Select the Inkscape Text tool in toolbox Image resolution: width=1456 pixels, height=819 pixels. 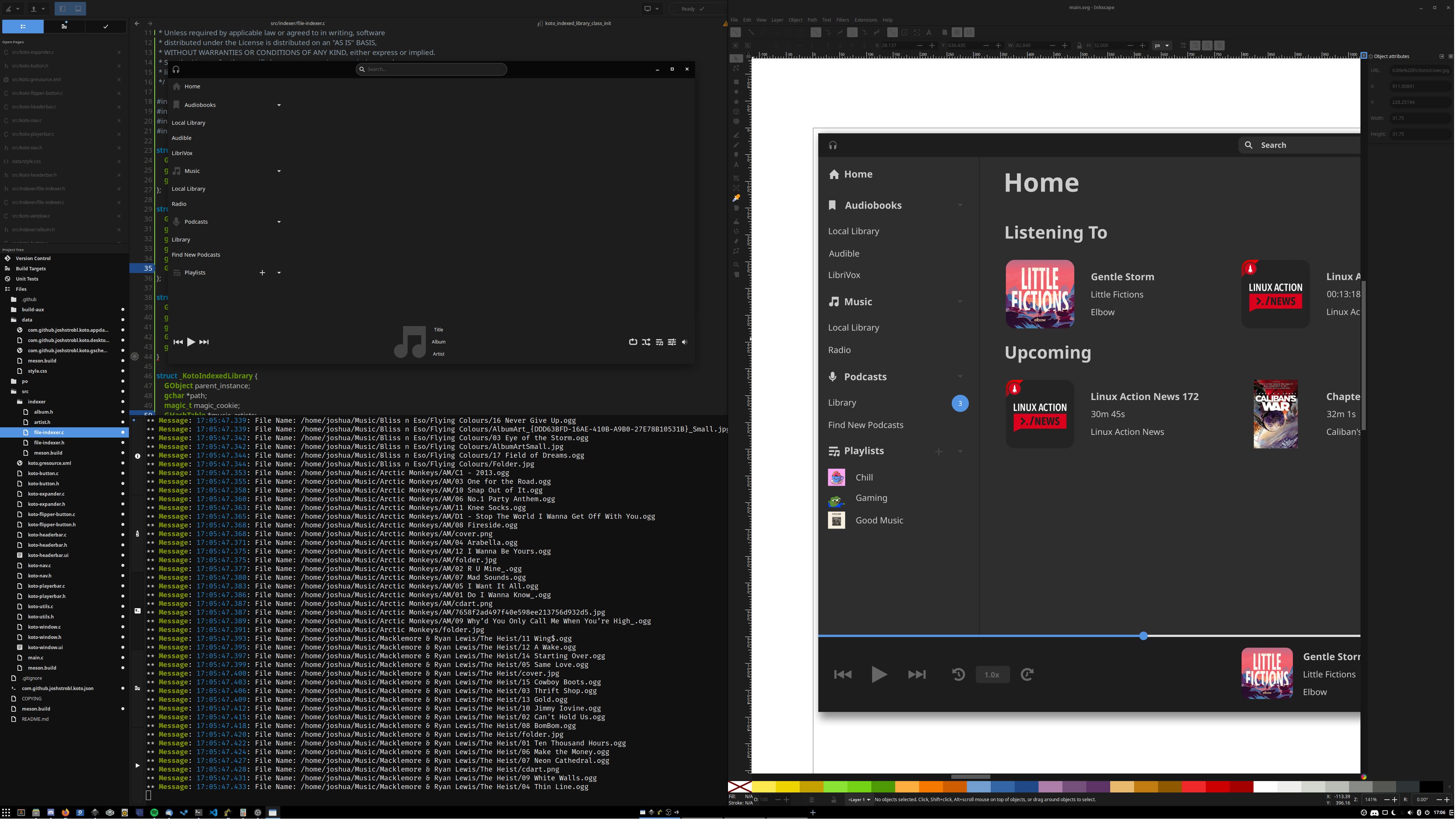[736, 165]
